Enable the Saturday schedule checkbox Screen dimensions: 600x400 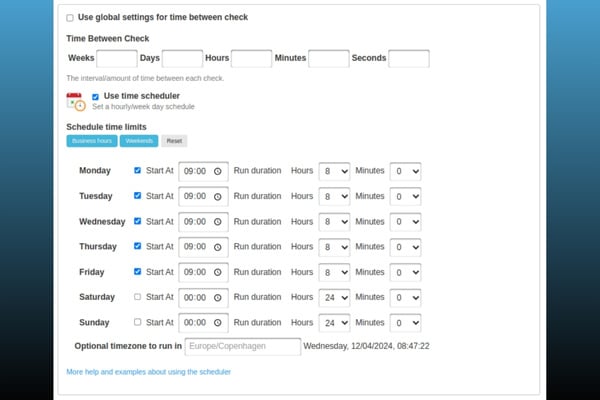(x=137, y=297)
